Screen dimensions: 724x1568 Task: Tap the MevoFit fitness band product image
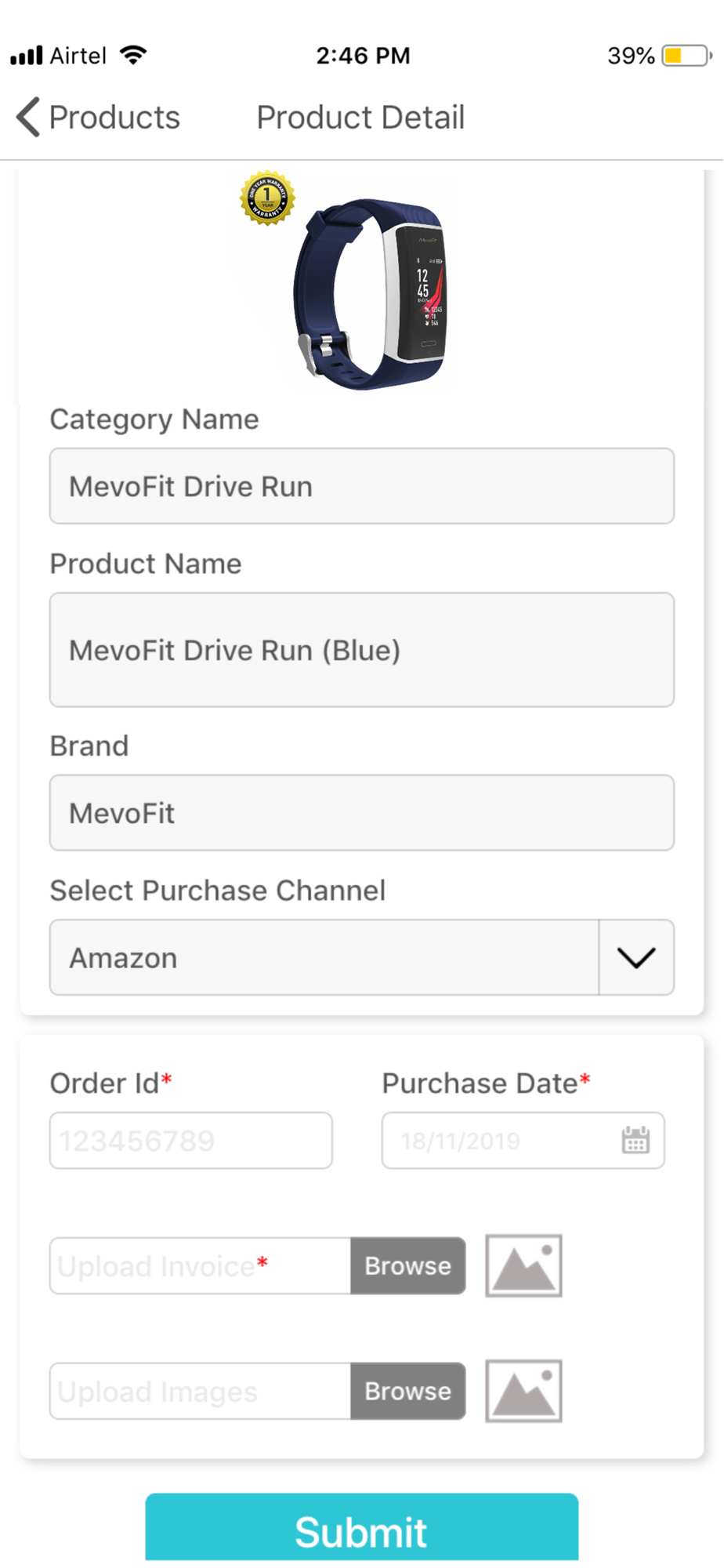(368, 294)
